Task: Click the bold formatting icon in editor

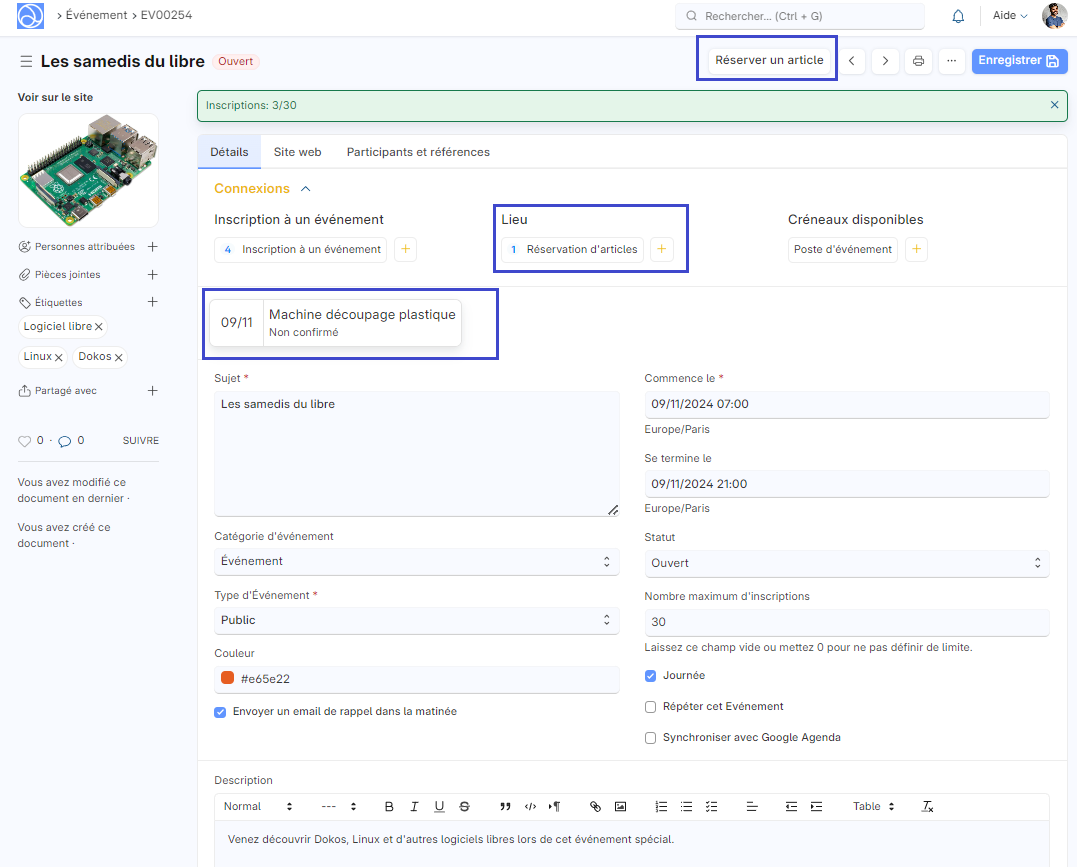Action: coord(389,806)
